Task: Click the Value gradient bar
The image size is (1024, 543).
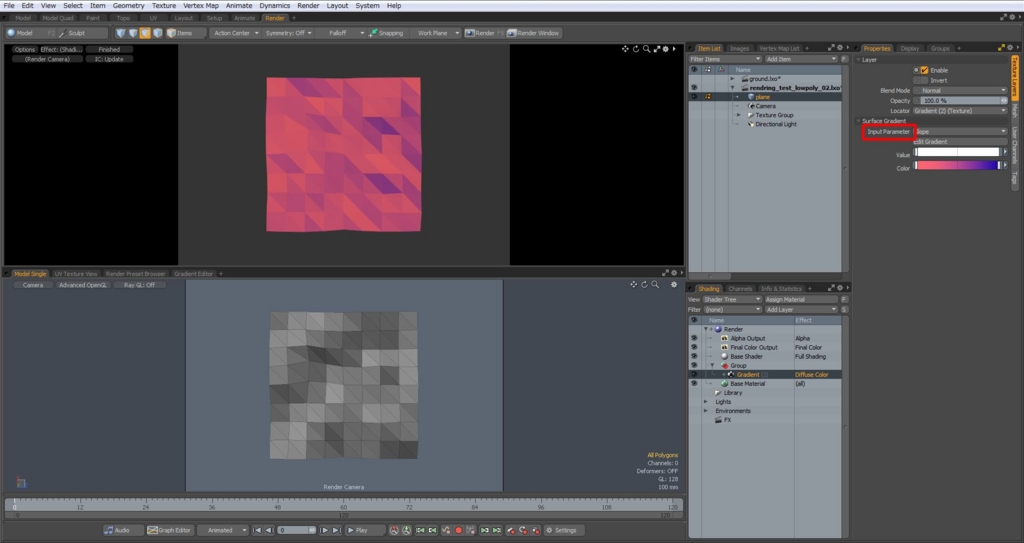Action: click(957, 152)
